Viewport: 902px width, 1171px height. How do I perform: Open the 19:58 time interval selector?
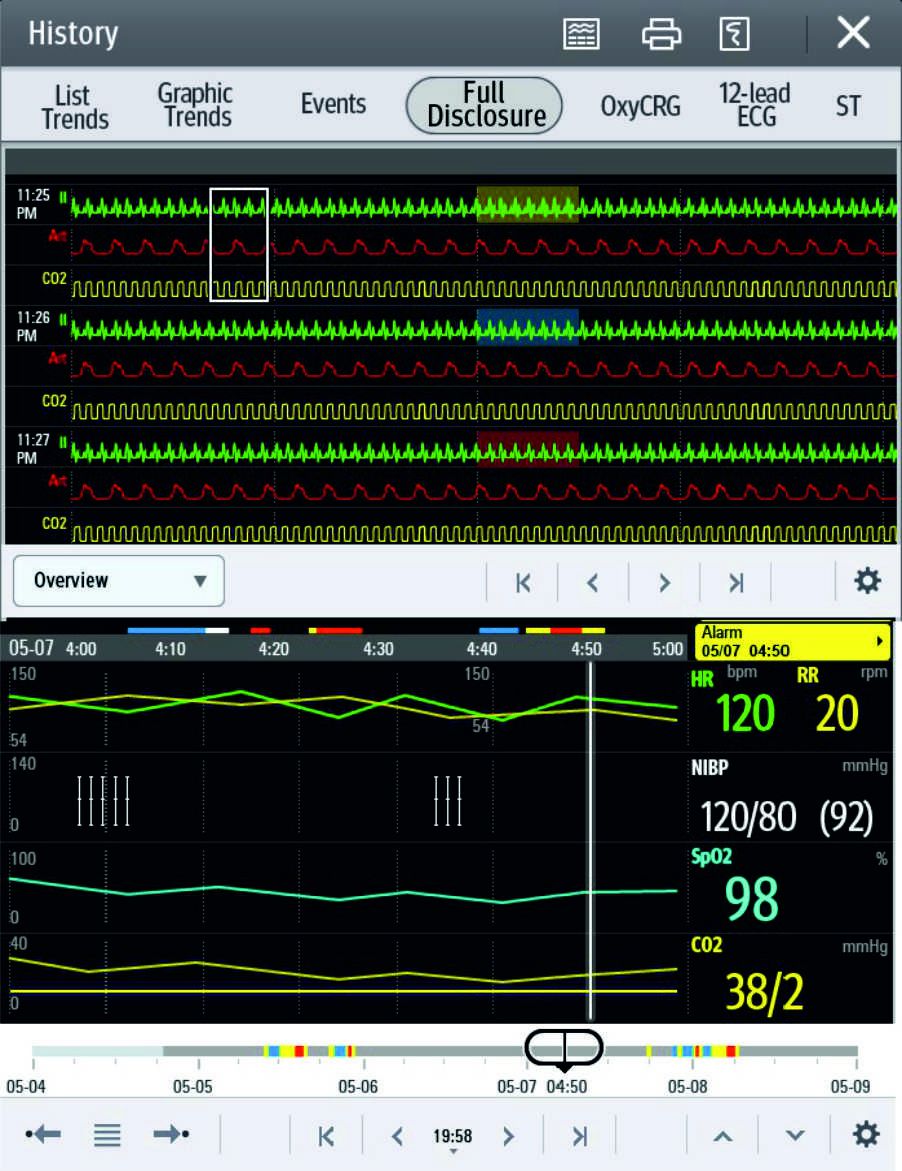[x=452, y=1136]
